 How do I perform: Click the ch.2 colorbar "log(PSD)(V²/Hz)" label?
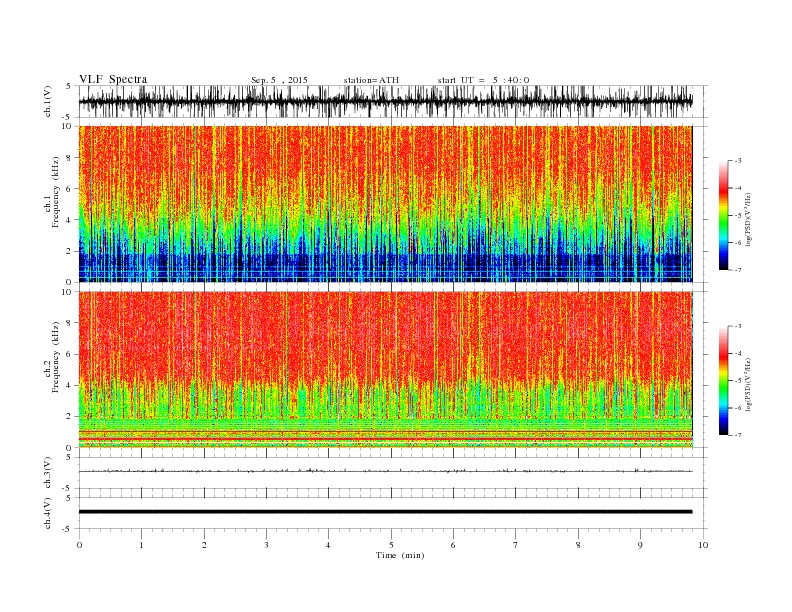[749, 384]
